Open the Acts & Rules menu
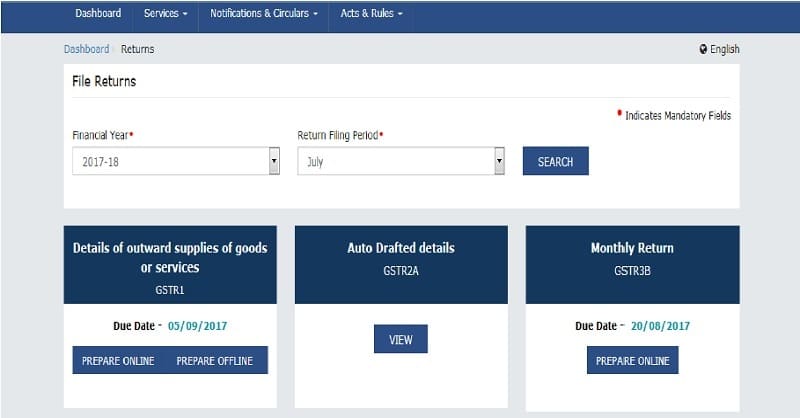Viewport: 800px width, 418px height. [x=371, y=13]
